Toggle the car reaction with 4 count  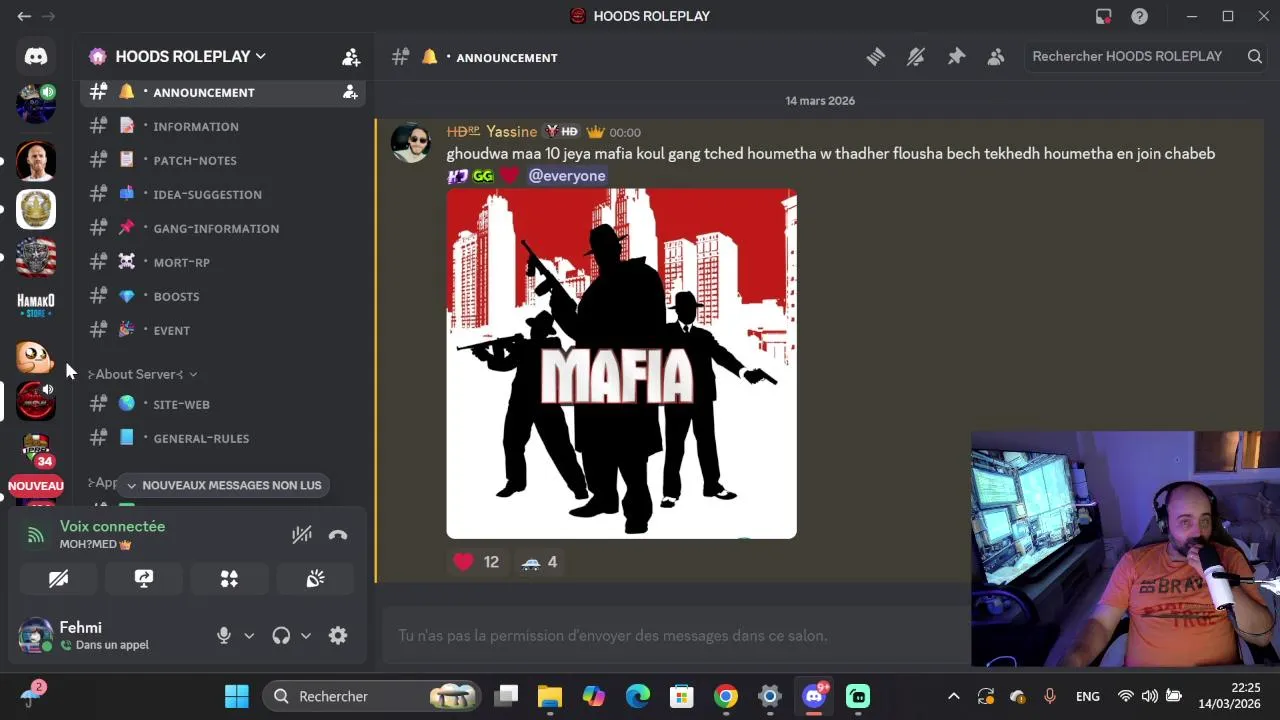point(539,562)
